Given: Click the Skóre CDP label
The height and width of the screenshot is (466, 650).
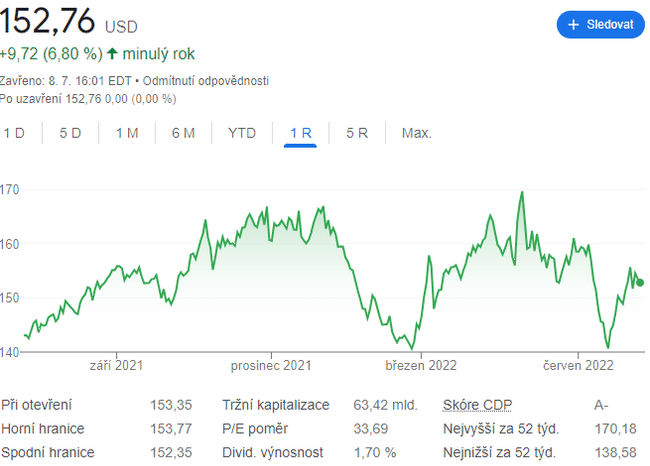Looking at the screenshot, I should [x=476, y=406].
